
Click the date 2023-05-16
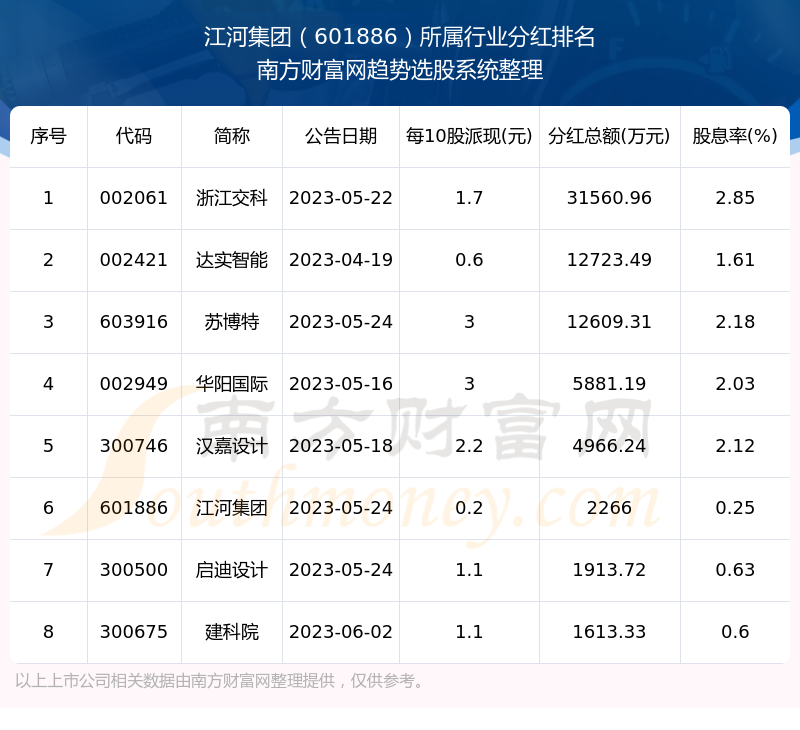pyautogui.click(x=341, y=384)
